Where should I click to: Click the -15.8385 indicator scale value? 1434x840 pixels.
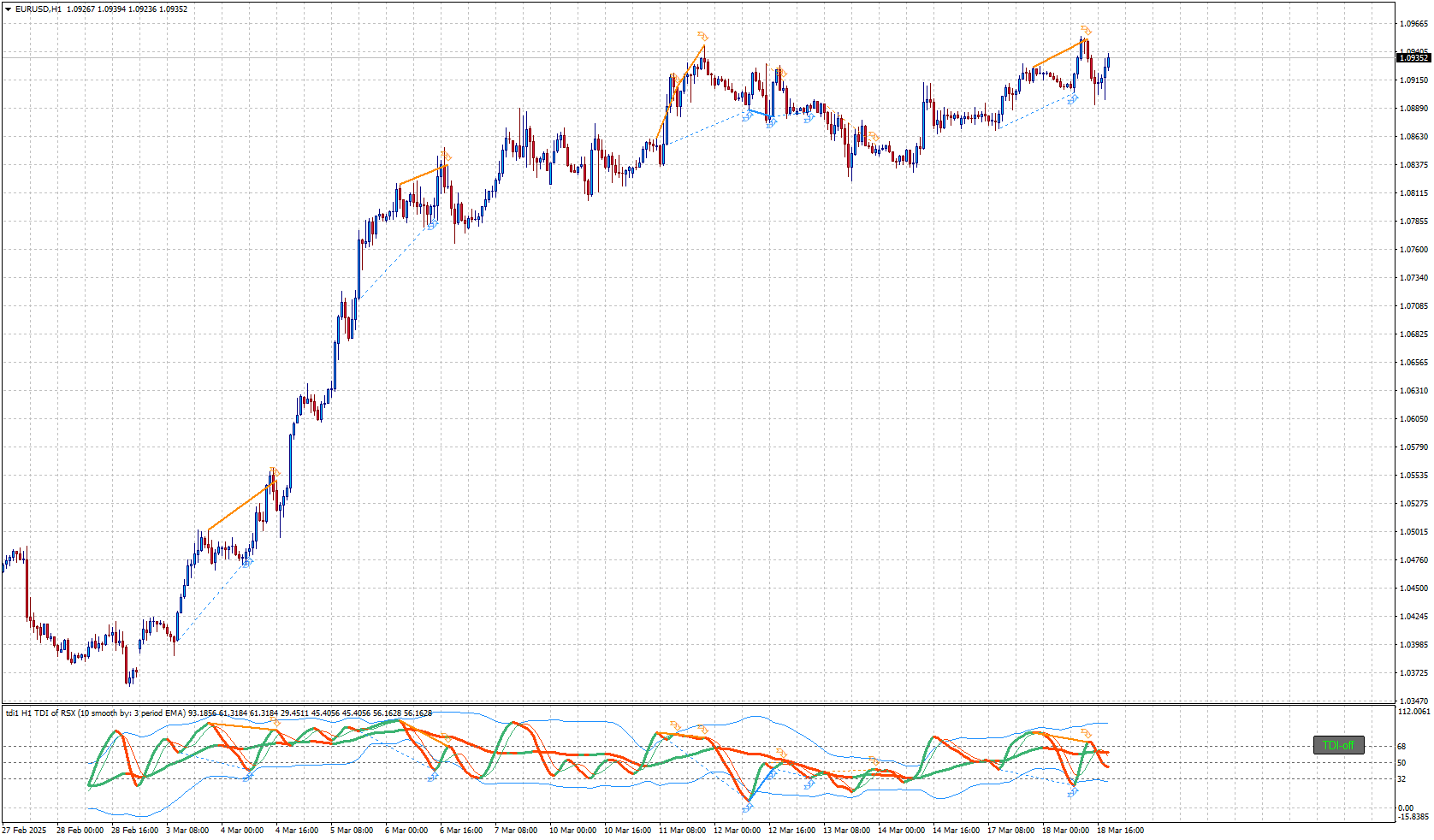click(x=1413, y=816)
